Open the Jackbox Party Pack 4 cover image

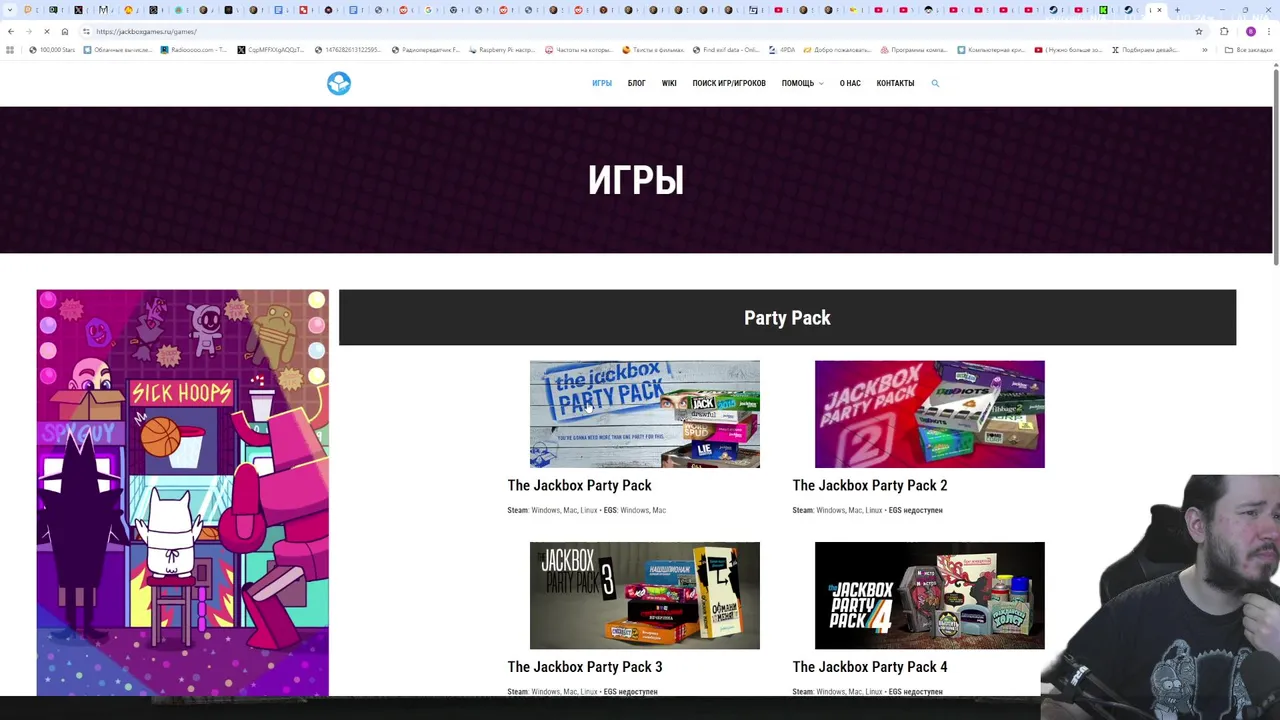click(x=929, y=595)
